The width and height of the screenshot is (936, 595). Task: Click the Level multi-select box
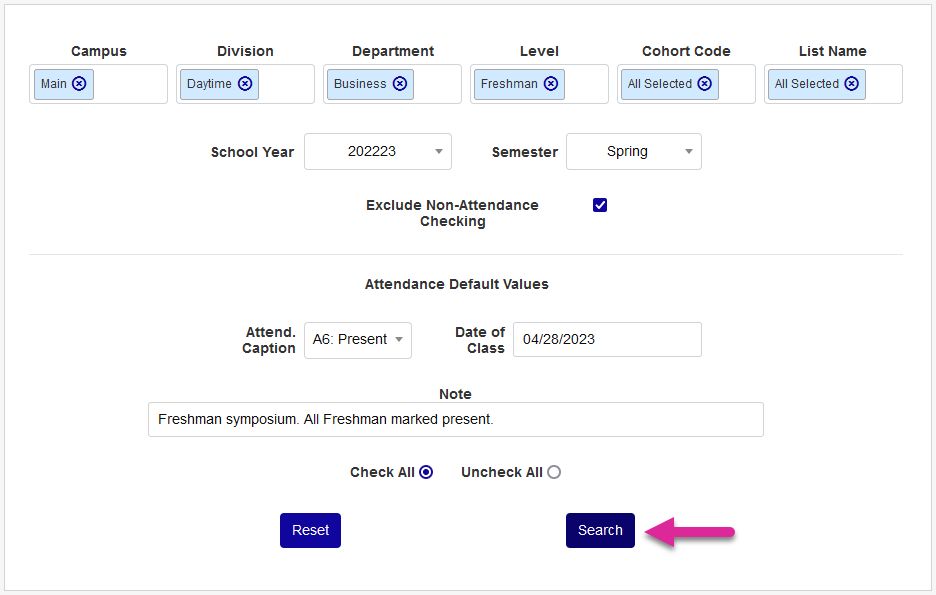click(x=586, y=84)
